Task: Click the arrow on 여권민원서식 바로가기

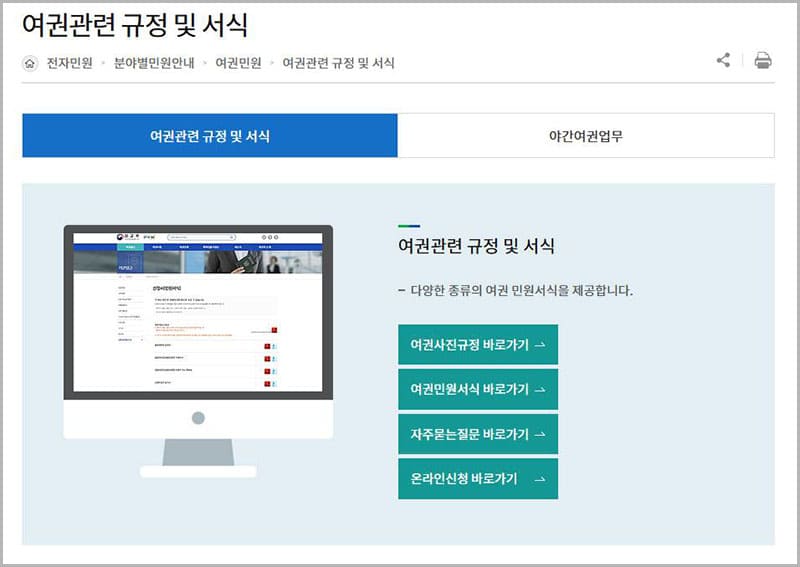Action: pyautogui.click(x=540, y=390)
